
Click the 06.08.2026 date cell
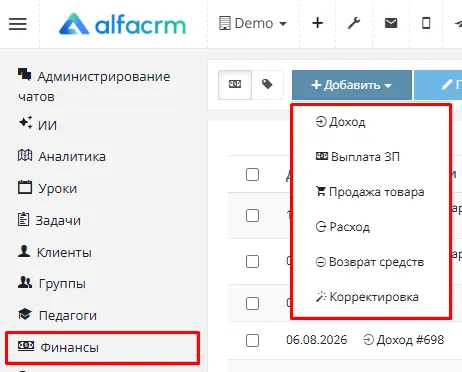click(x=316, y=340)
